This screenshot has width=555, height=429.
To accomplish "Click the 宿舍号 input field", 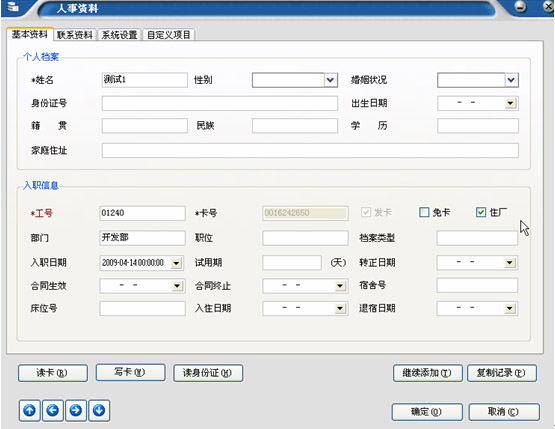I will [x=477, y=285].
